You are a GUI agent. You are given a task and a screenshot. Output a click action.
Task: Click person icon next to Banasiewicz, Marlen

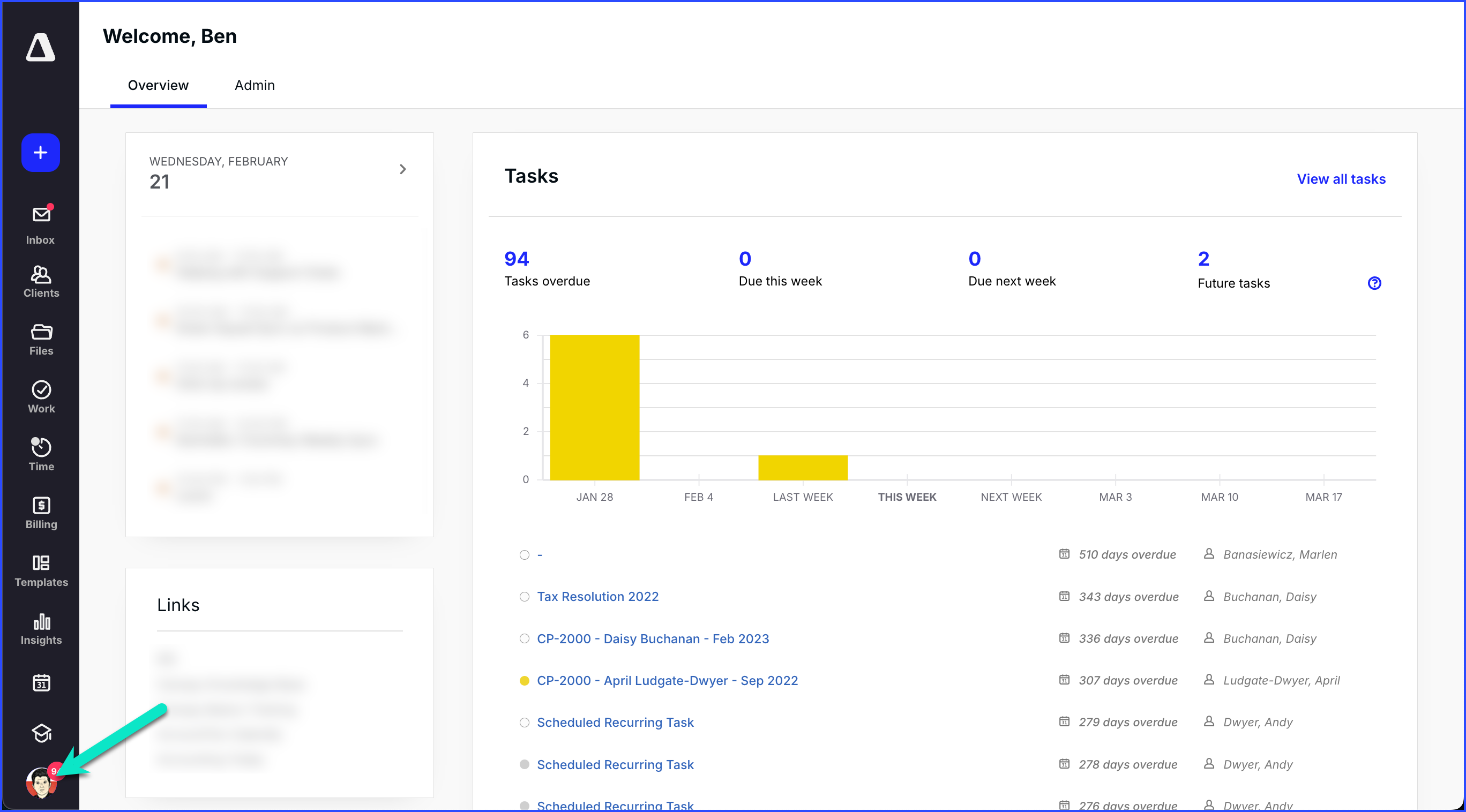pos(1209,554)
